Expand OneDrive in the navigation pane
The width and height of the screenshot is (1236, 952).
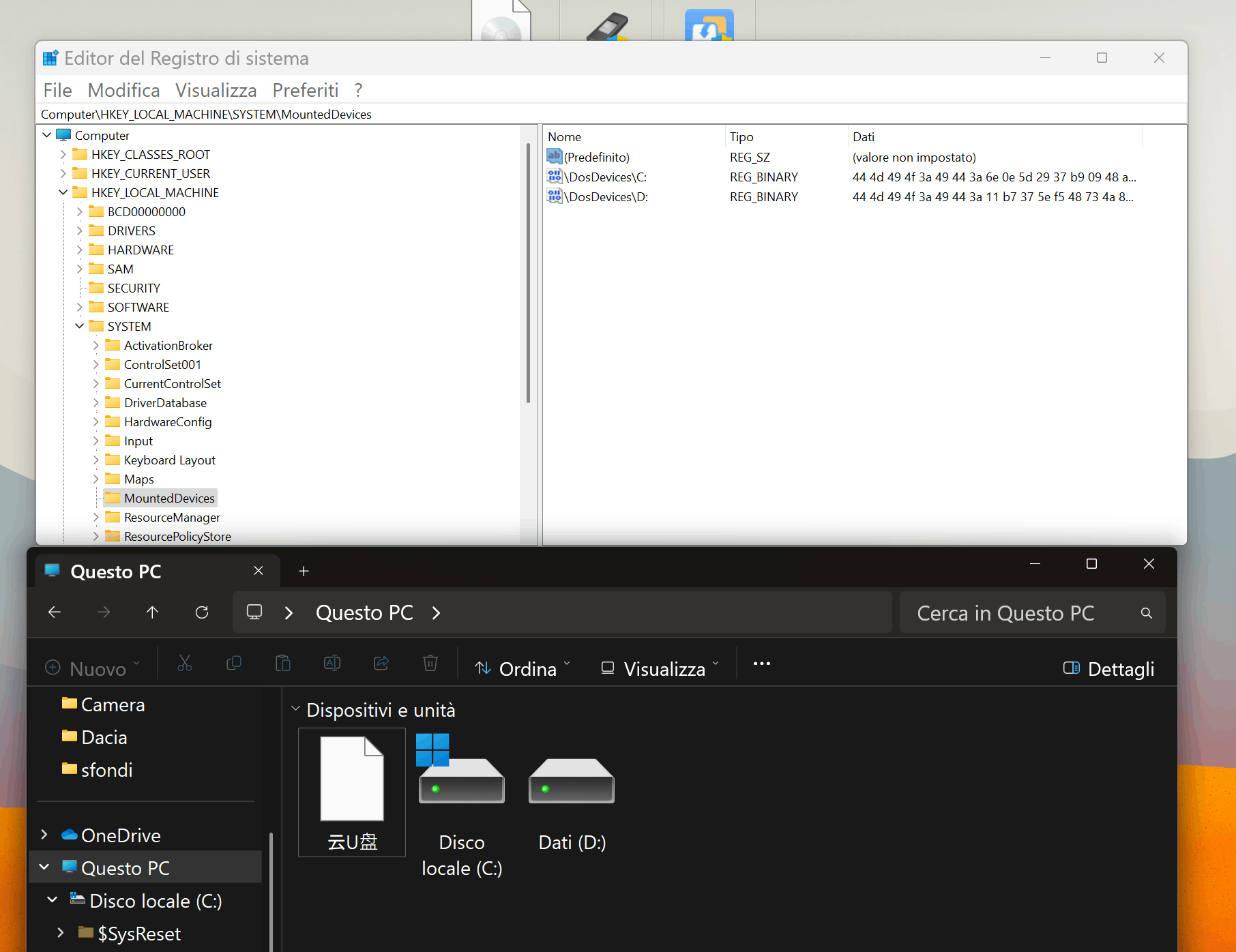[44, 835]
